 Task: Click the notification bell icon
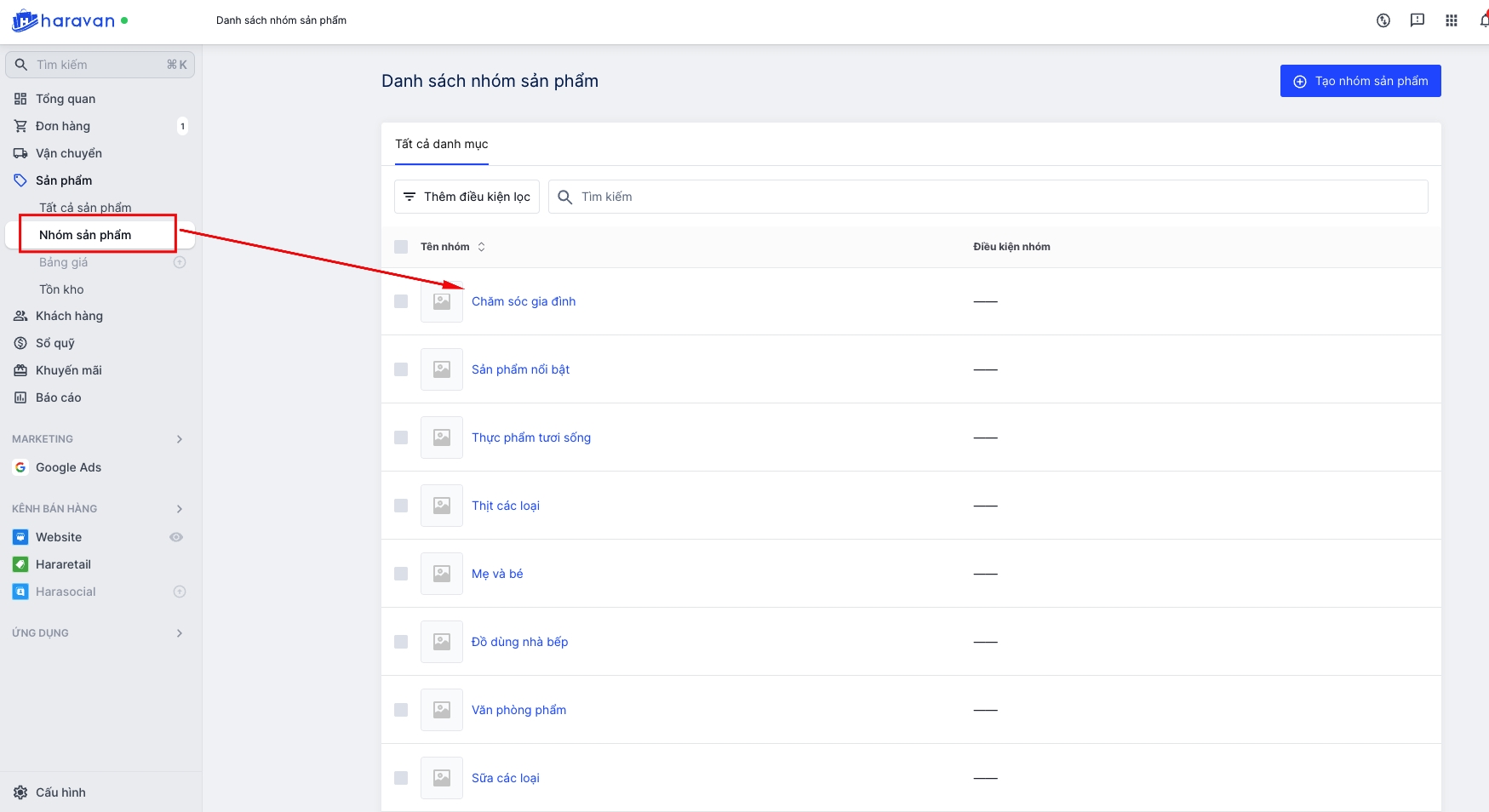pyautogui.click(x=1484, y=20)
